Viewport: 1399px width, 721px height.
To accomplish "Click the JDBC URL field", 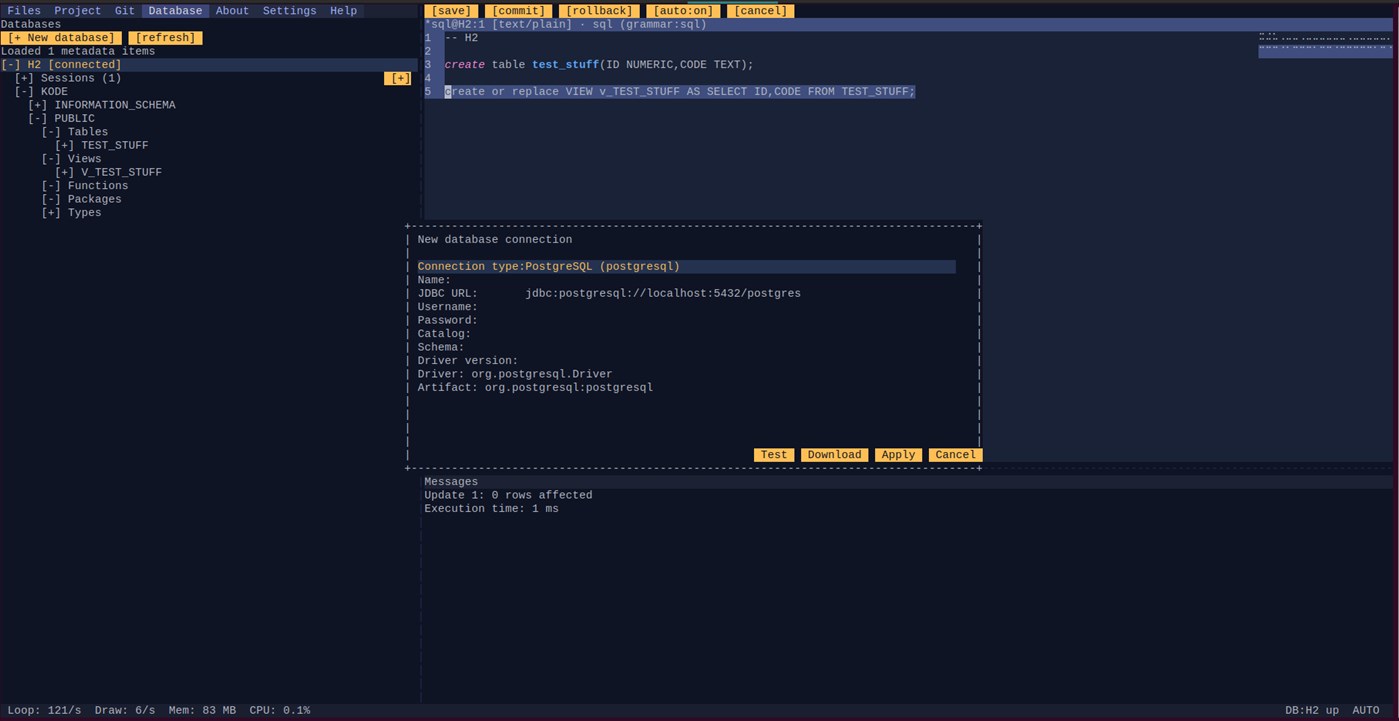I will [x=686, y=294].
